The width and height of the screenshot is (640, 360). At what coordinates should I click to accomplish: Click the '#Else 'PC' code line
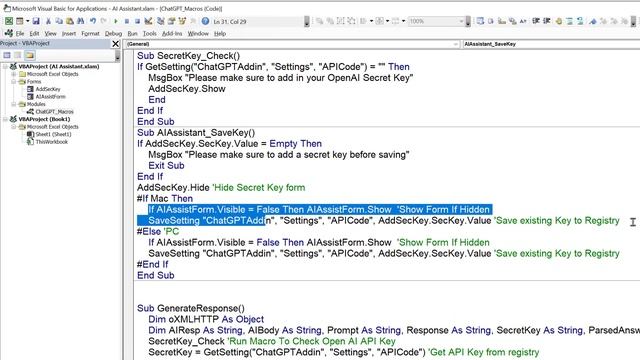158,231
